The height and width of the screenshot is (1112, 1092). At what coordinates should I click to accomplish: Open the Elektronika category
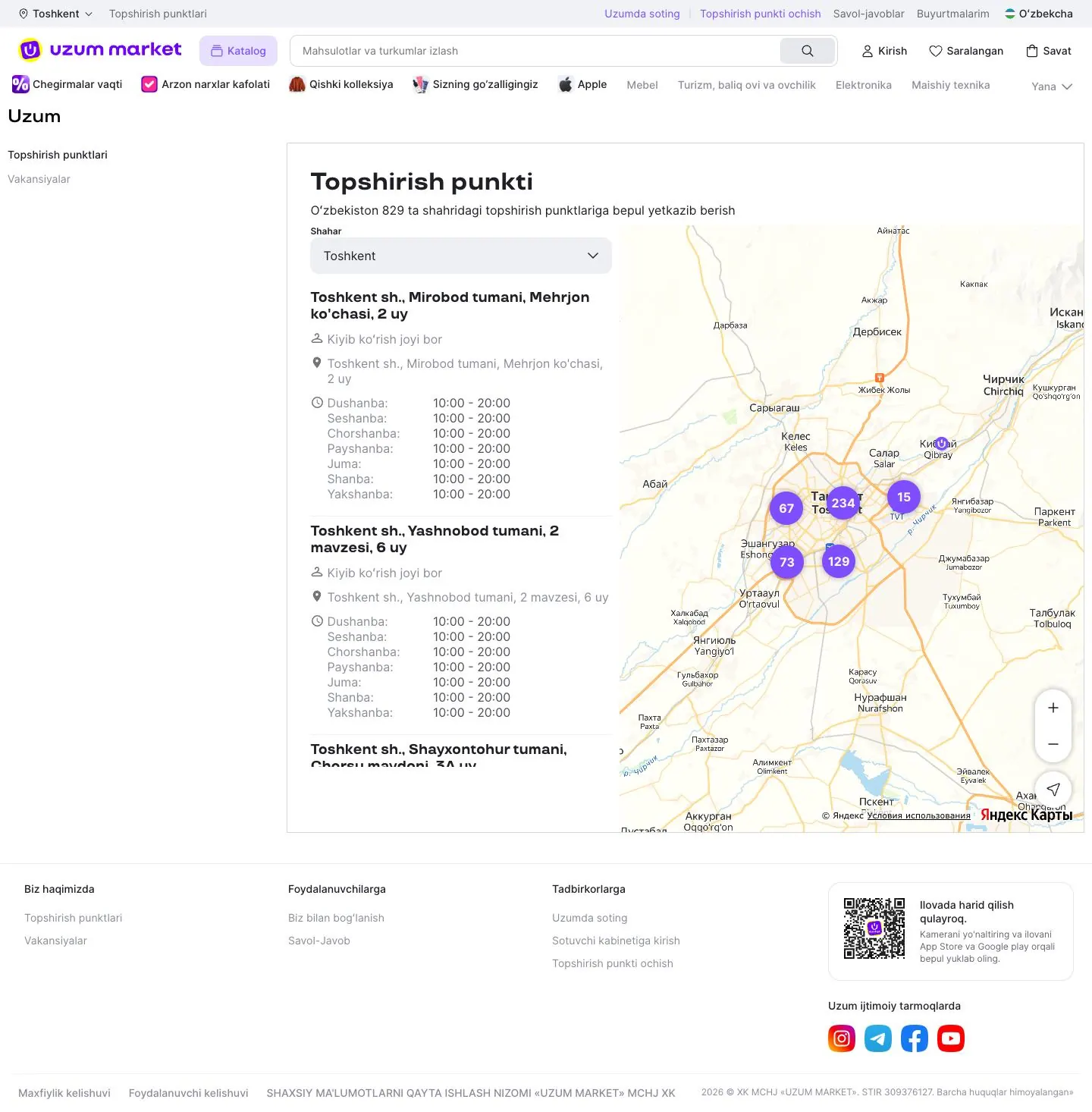[x=864, y=85]
